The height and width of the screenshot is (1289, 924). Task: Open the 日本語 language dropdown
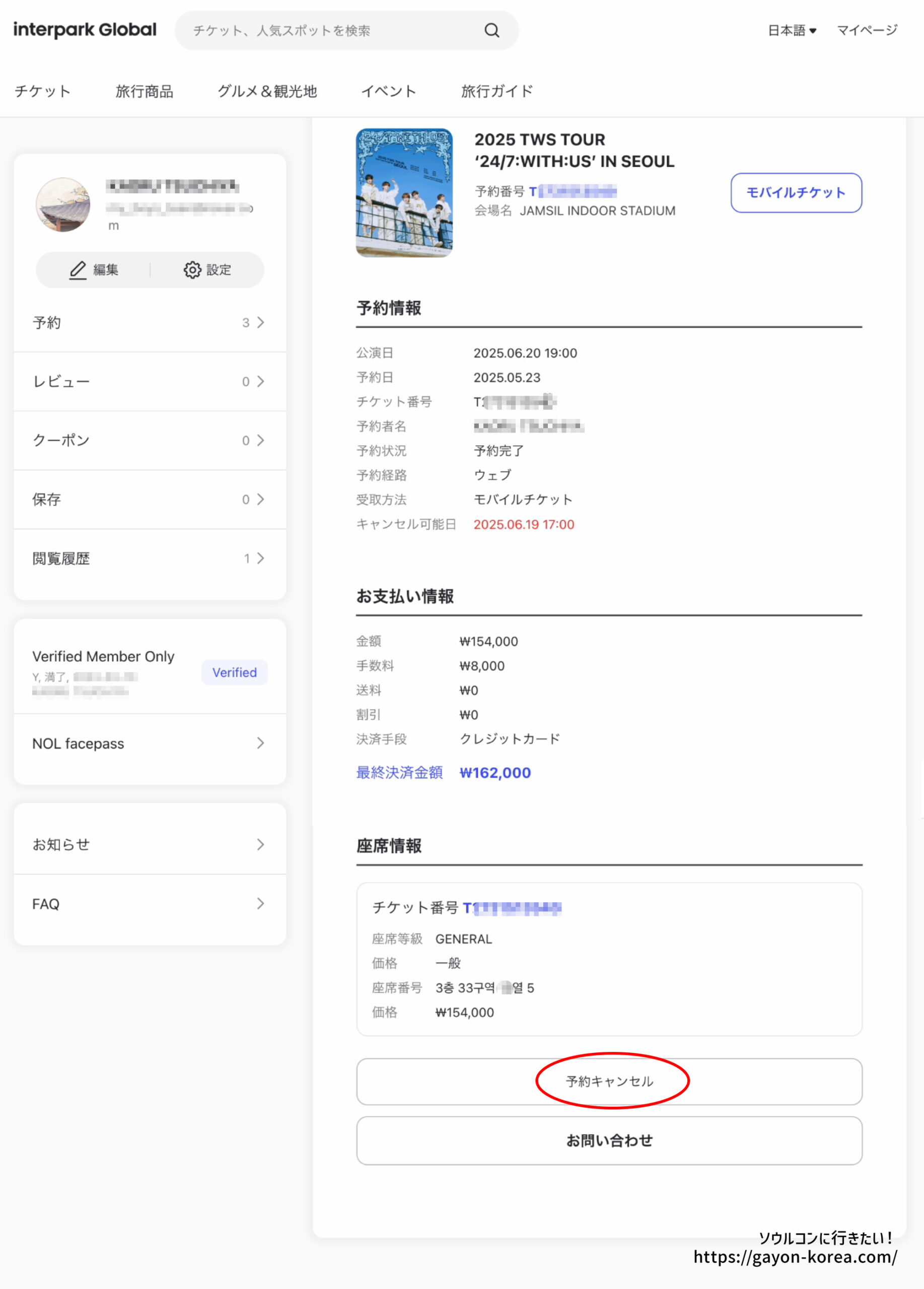792,30
